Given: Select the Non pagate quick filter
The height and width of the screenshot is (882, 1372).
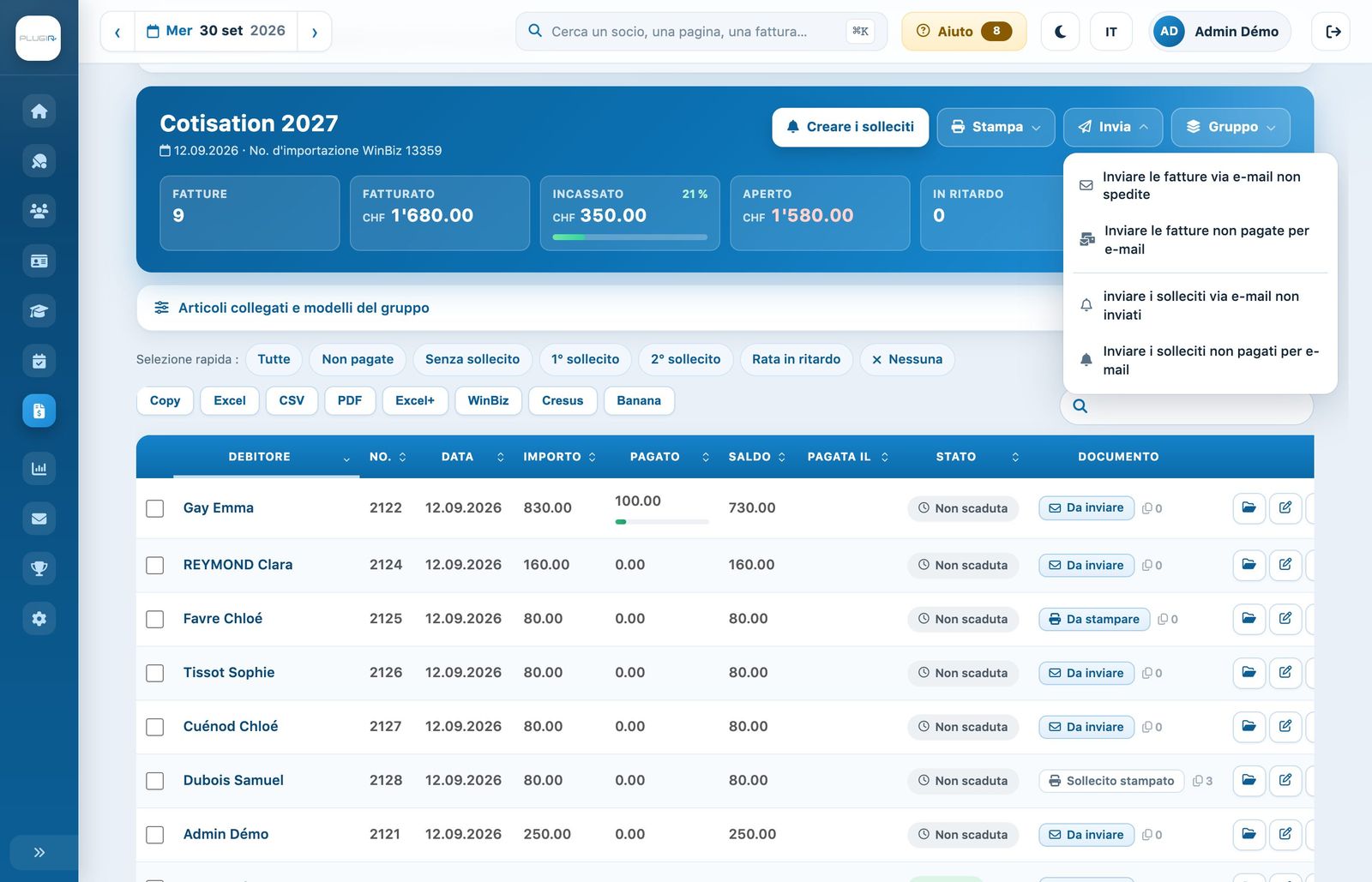Looking at the screenshot, I should [358, 360].
